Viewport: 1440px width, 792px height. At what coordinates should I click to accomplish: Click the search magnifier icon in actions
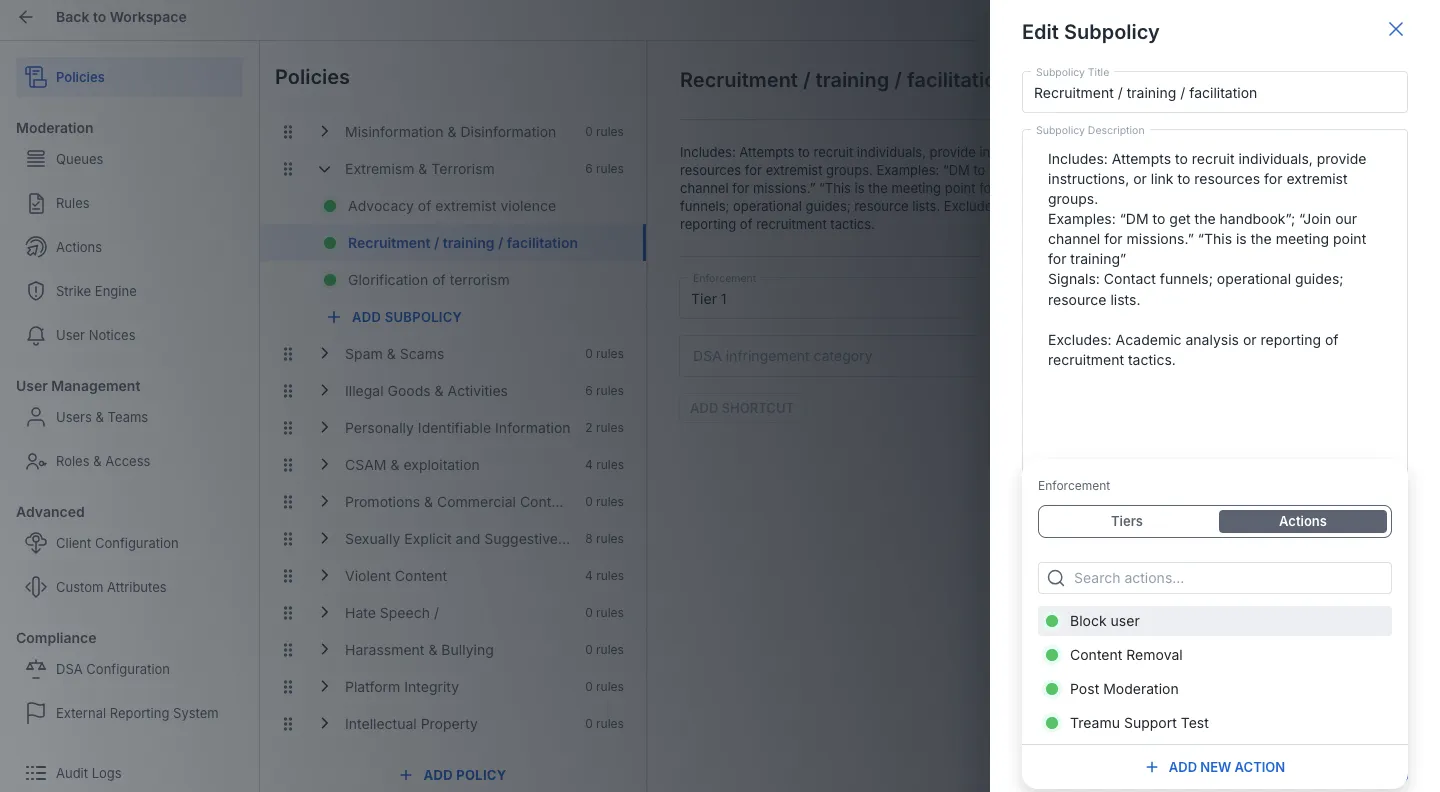pyautogui.click(x=1056, y=578)
